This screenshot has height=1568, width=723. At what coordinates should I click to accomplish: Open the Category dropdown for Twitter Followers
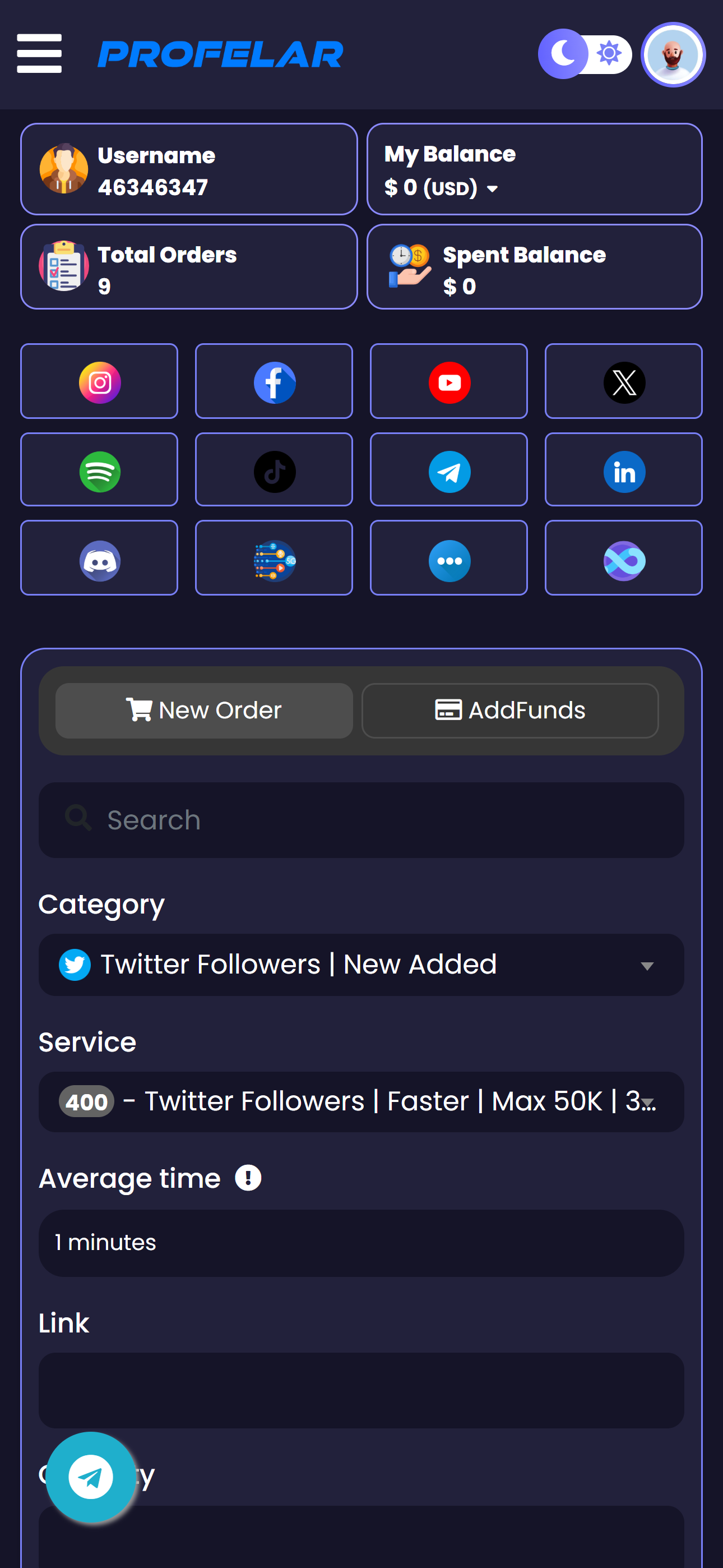[x=361, y=965]
